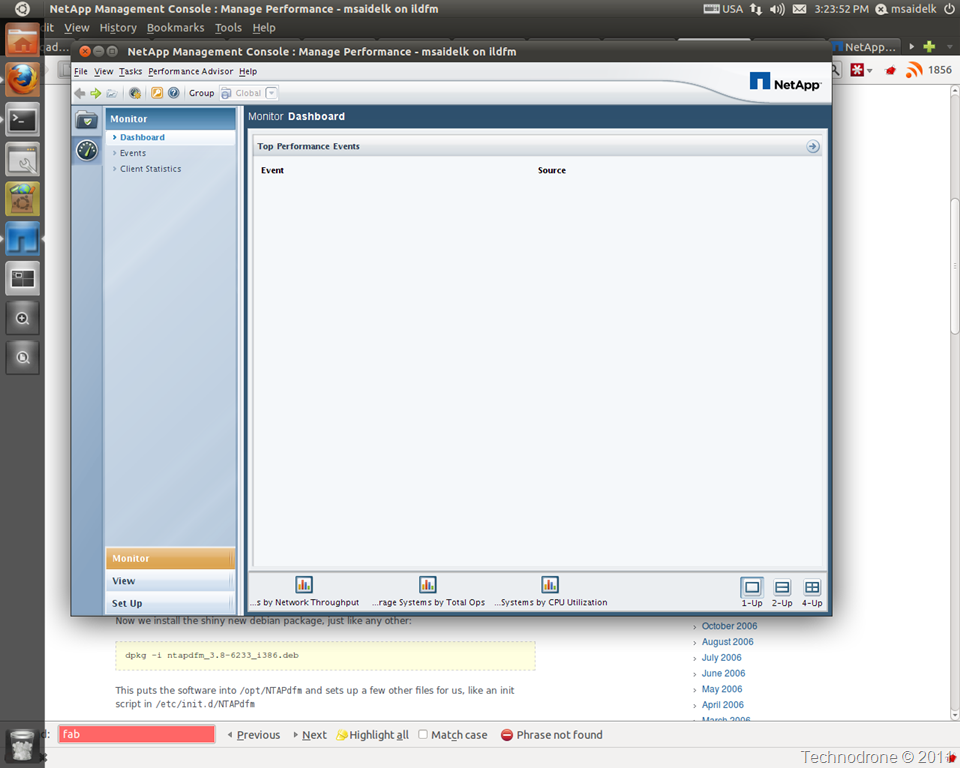
Task: Click the green forward arrow in console toolbar
Action: click(x=96, y=93)
